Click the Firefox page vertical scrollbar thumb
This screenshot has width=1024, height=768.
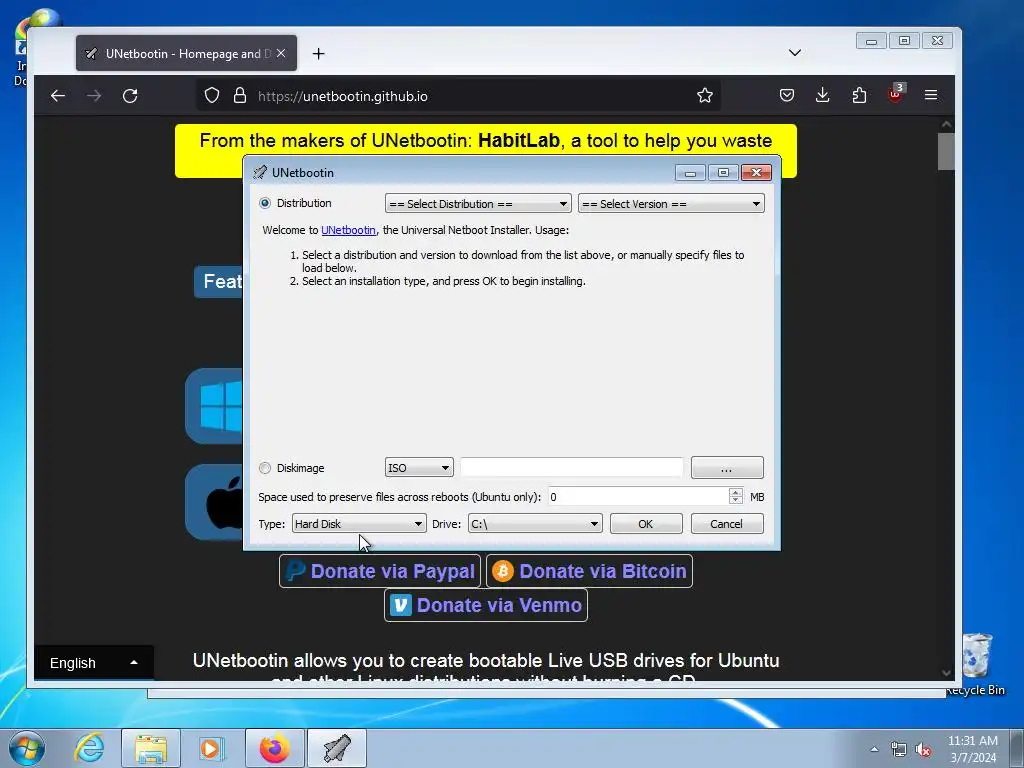pos(946,152)
